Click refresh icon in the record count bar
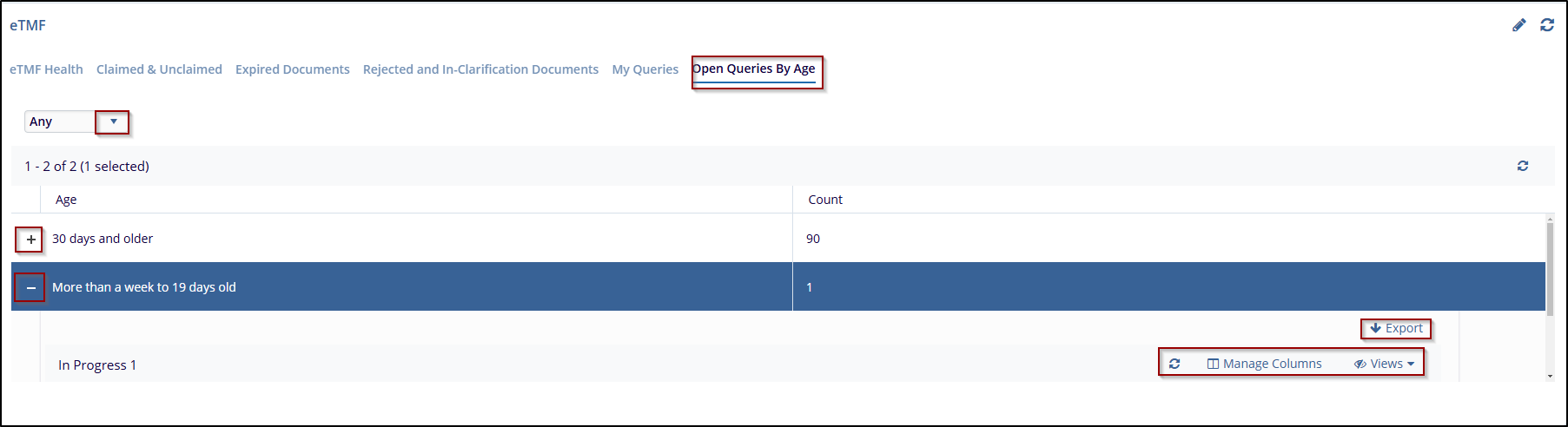 tap(1523, 166)
